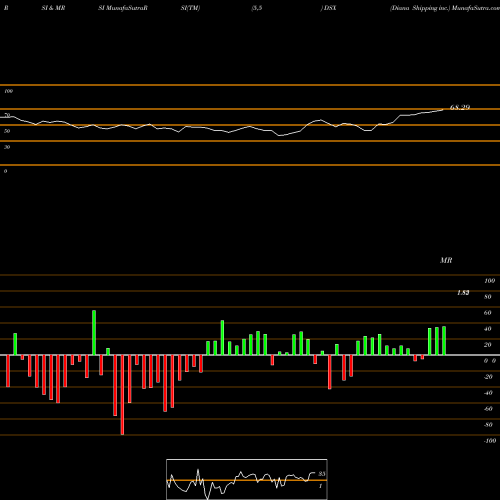Screen dimensions: 500x500
Task: Click the 'SI MunafaSutraR' header text
Action: point(123,8)
